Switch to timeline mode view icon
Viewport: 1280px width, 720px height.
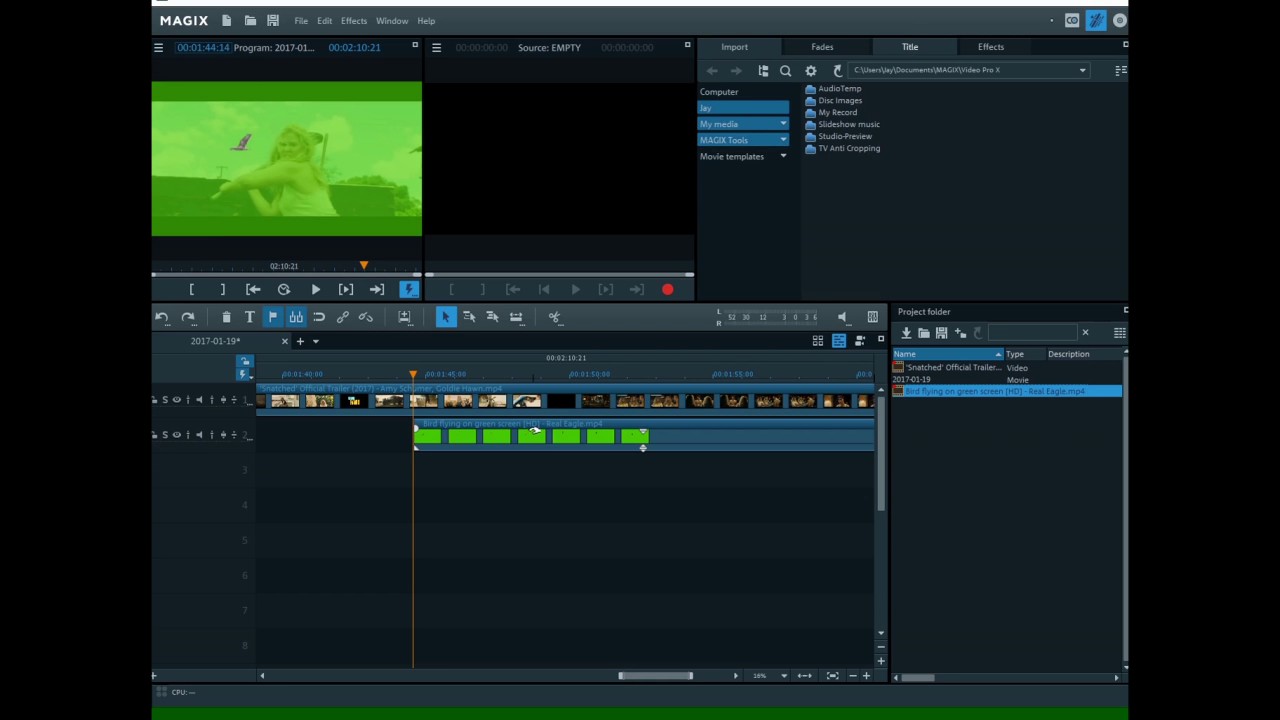coord(839,341)
